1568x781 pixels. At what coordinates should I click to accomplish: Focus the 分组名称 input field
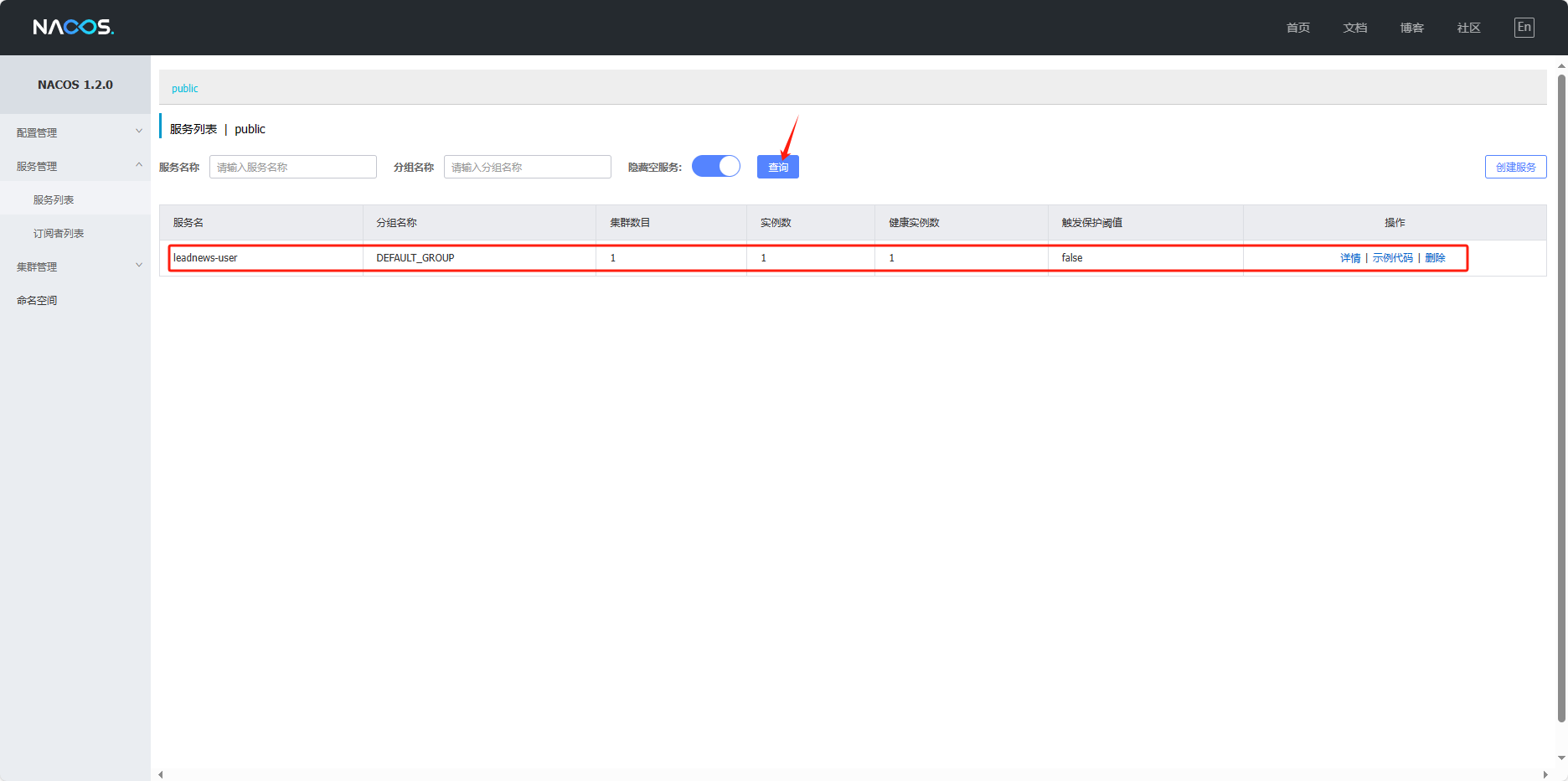point(528,167)
